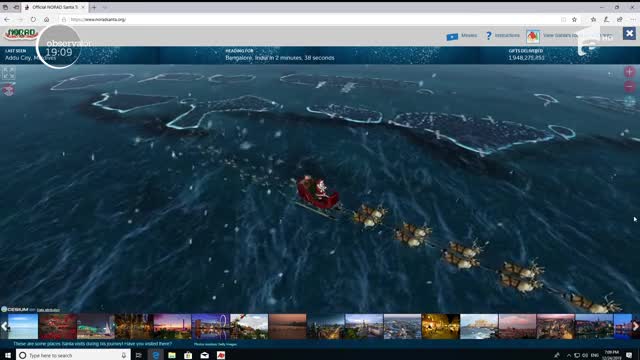Image resolution: width=640 pixels, height=360 pixels.
Task: Open Microsoft Edge from the taskbar
Action: [156, 355]
